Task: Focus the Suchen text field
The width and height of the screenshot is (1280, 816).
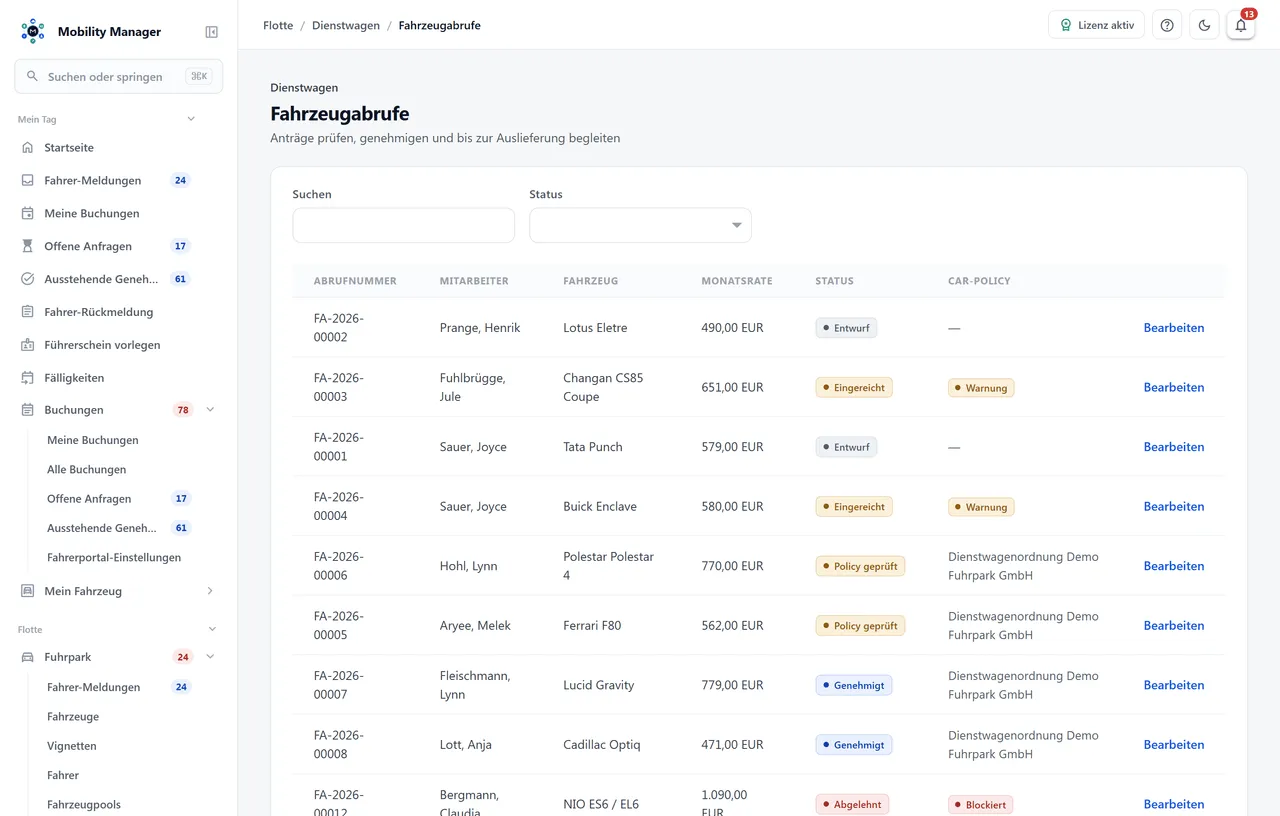Action: pyautogui.click(x=403, y=225)
